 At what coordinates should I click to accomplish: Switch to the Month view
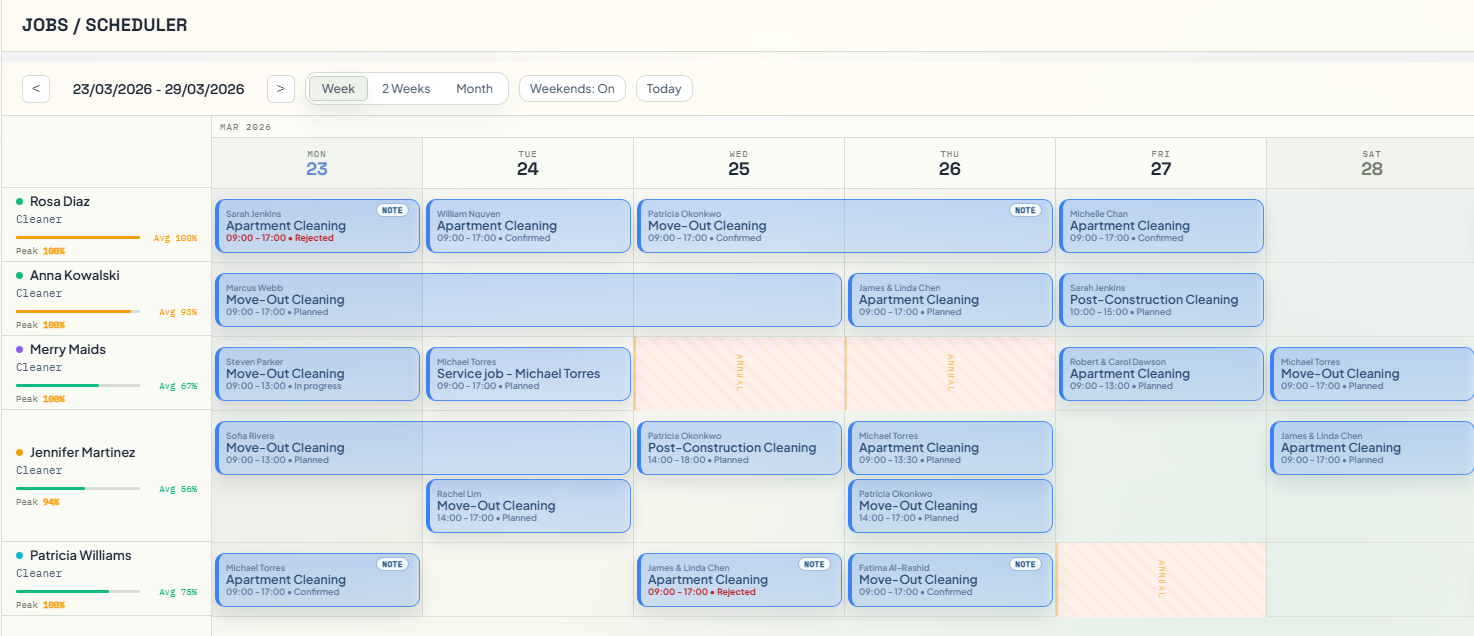[475, 88]
